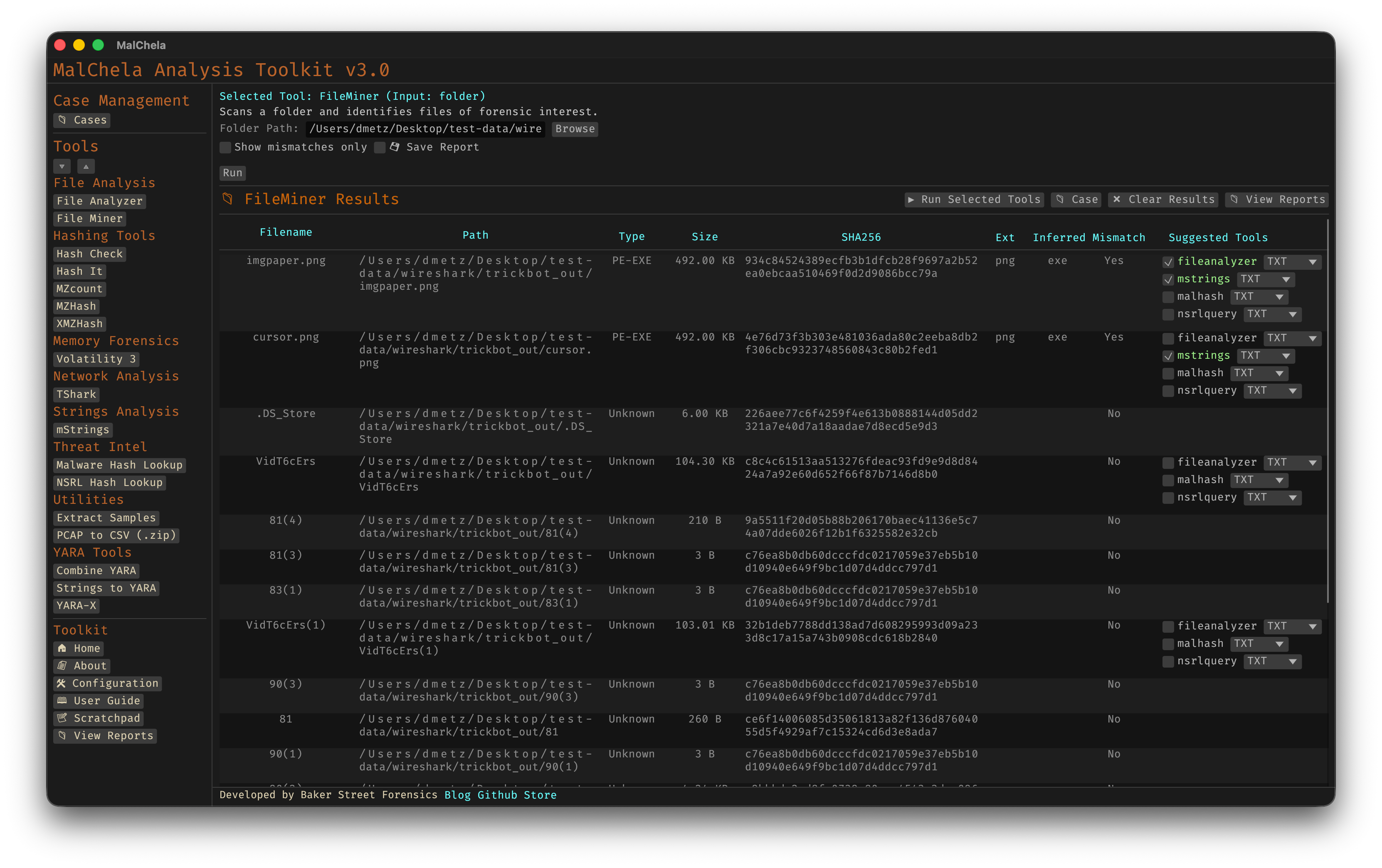Open the MZcount tool
This screenshot has height=868, width=1382.
(x=80, y=289)
